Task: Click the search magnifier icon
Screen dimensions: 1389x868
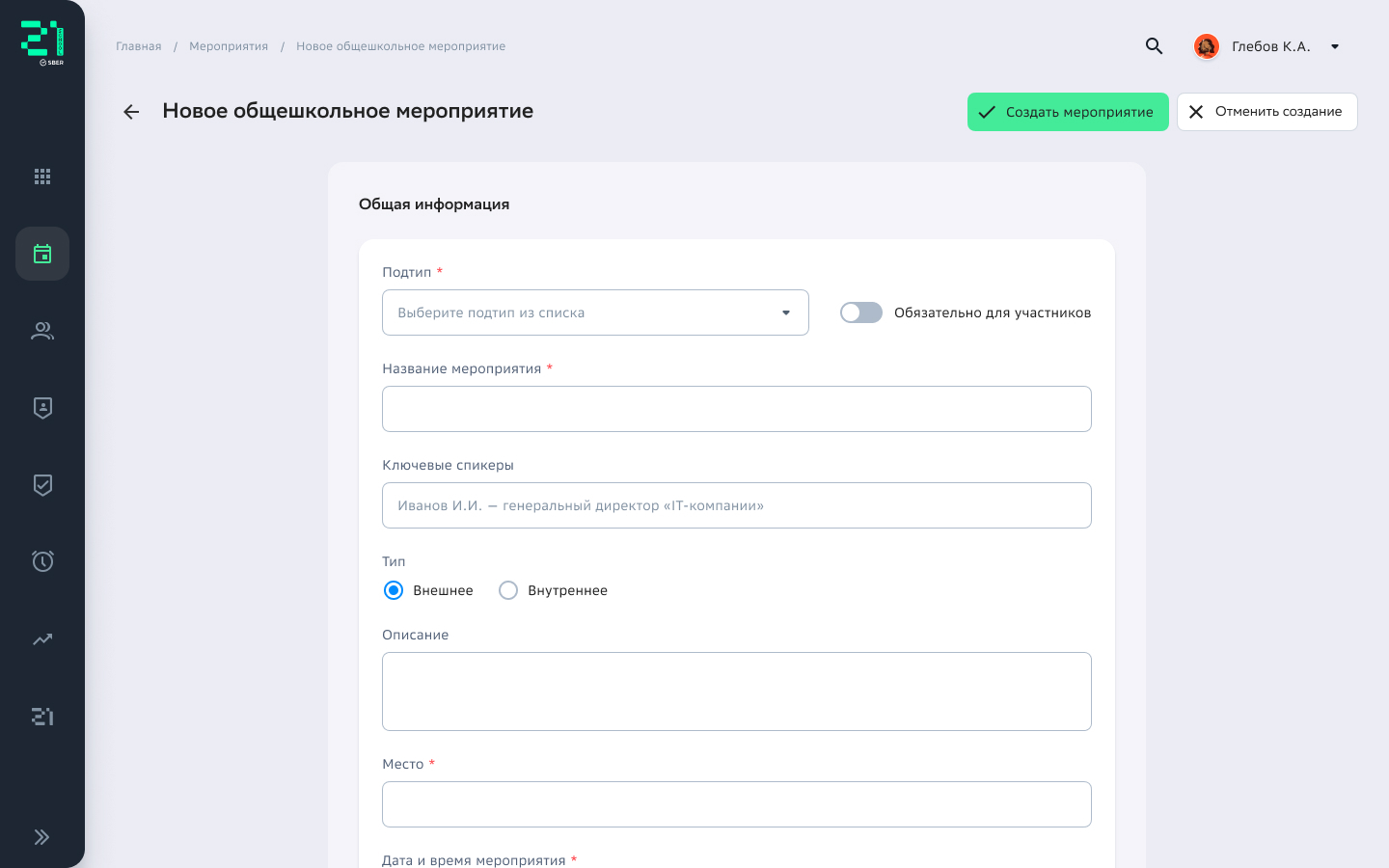Action: pyautogui.click(x=1154, y=46)
